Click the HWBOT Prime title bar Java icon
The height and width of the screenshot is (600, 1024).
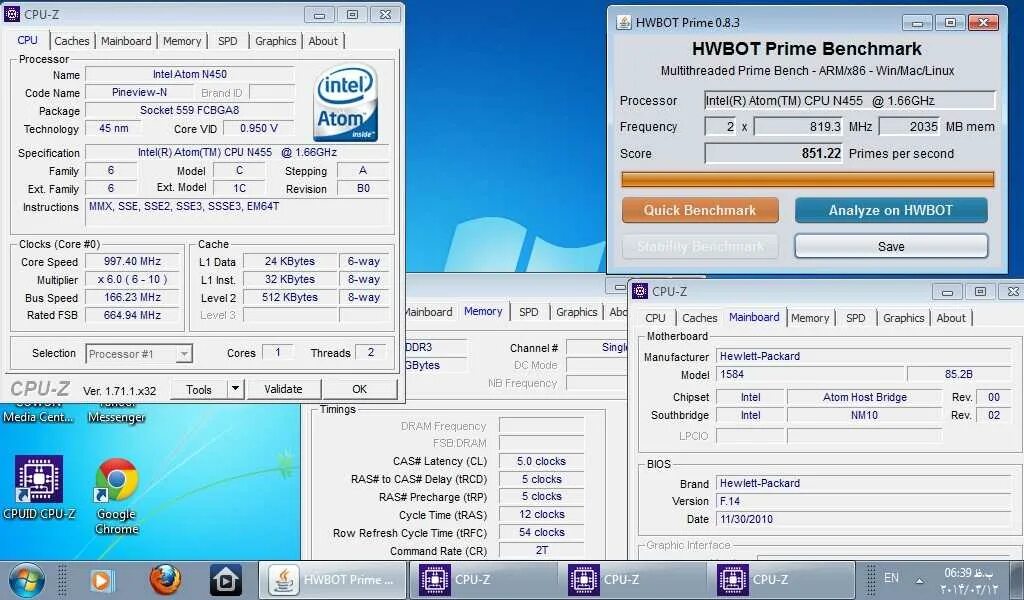point(624,23)
